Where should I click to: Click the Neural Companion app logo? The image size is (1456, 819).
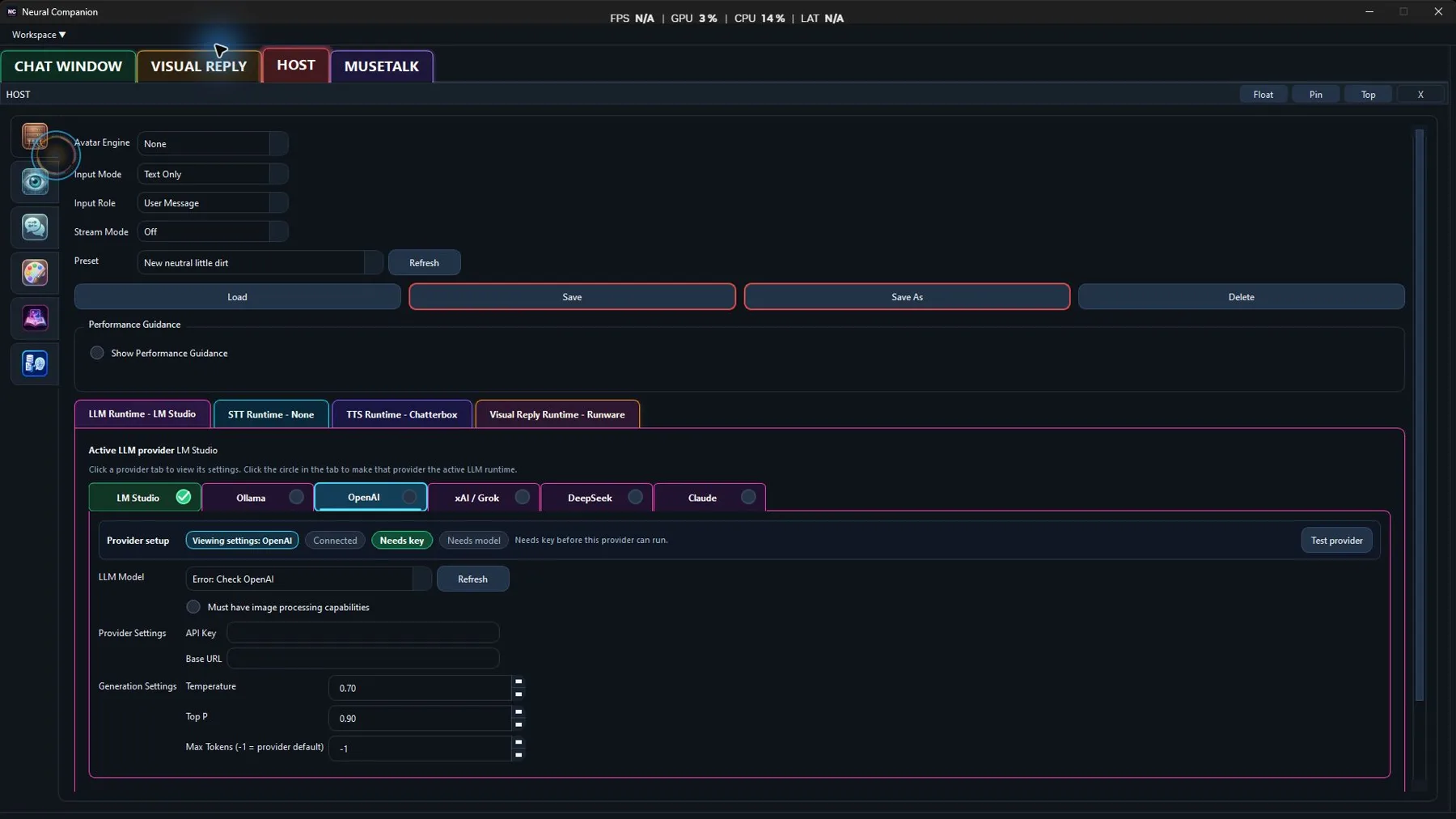click(x=11, y=11)
